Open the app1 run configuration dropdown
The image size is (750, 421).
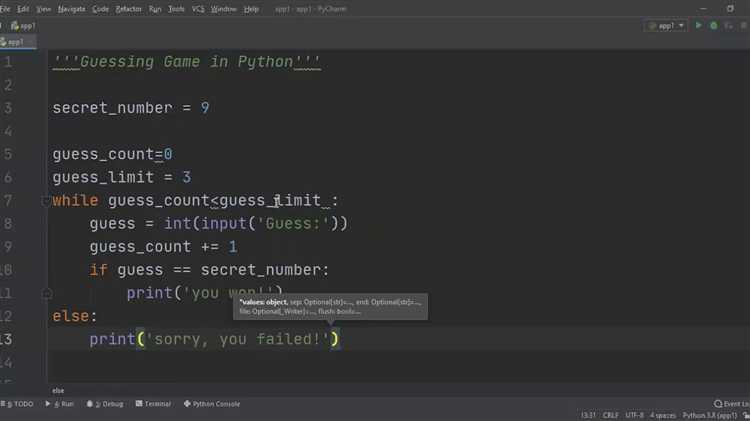(x=667, y=26)
